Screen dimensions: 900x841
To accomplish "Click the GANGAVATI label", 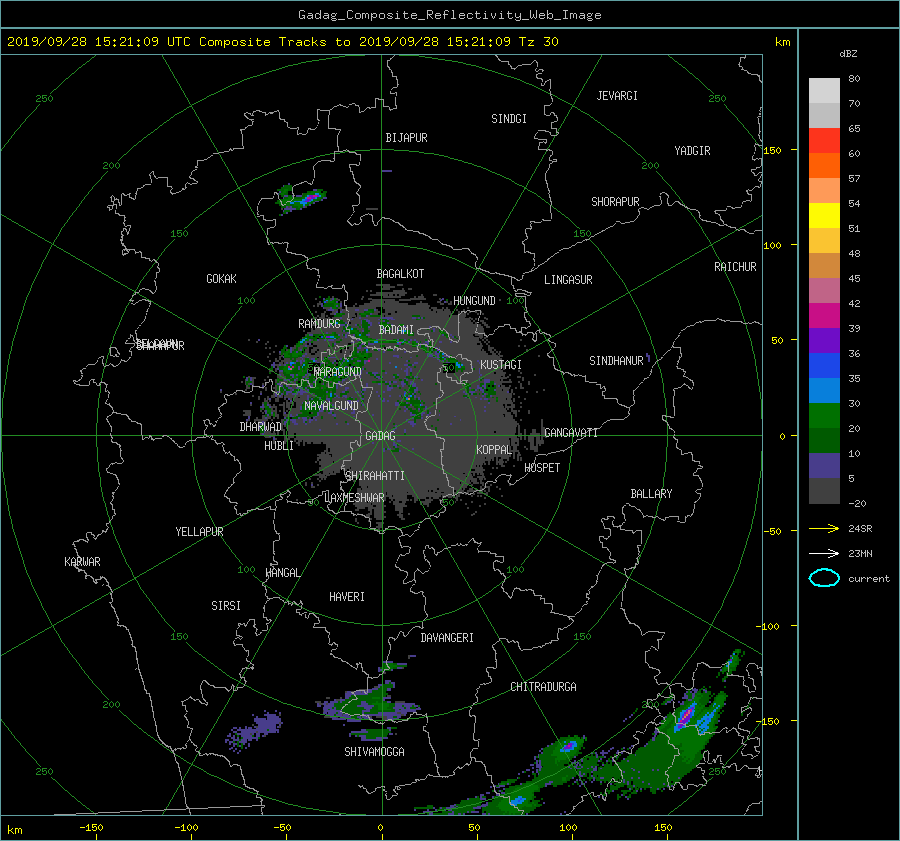I will click(571, 432).
